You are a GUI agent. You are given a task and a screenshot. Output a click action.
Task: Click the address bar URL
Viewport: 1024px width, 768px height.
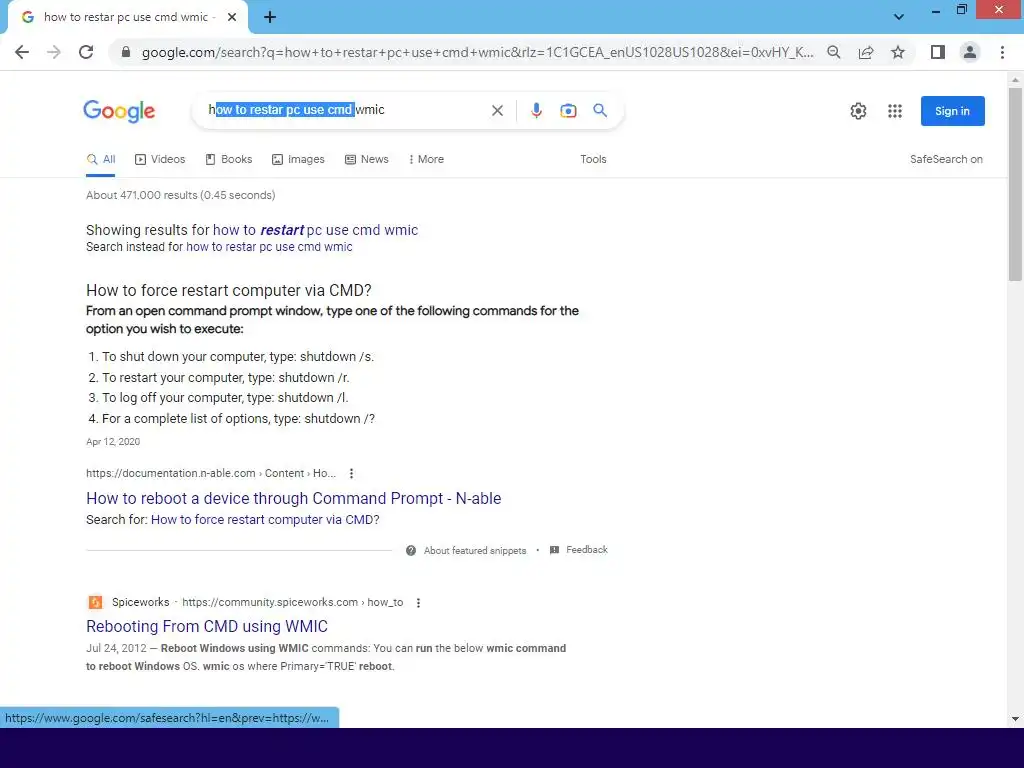coord(477,52)
